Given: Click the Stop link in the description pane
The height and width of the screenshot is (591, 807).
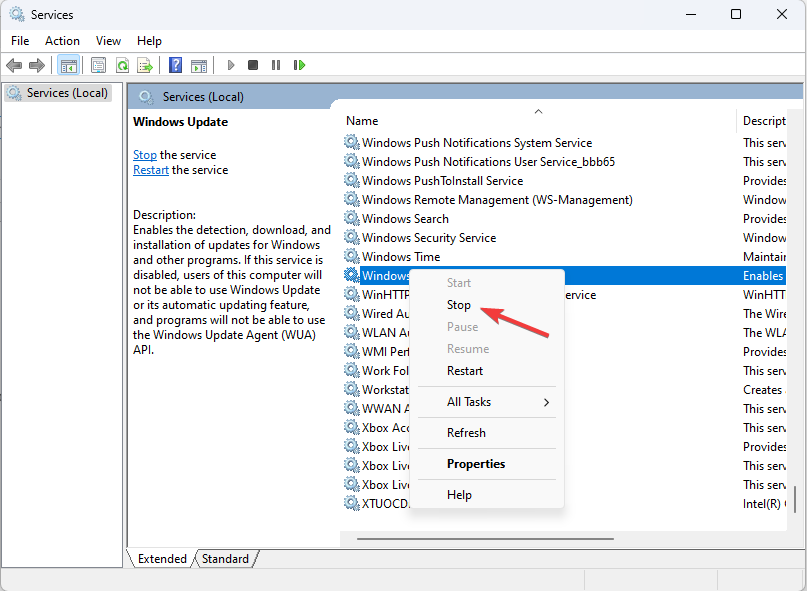Looking at the screenshot, I should (x=145, y=154).
